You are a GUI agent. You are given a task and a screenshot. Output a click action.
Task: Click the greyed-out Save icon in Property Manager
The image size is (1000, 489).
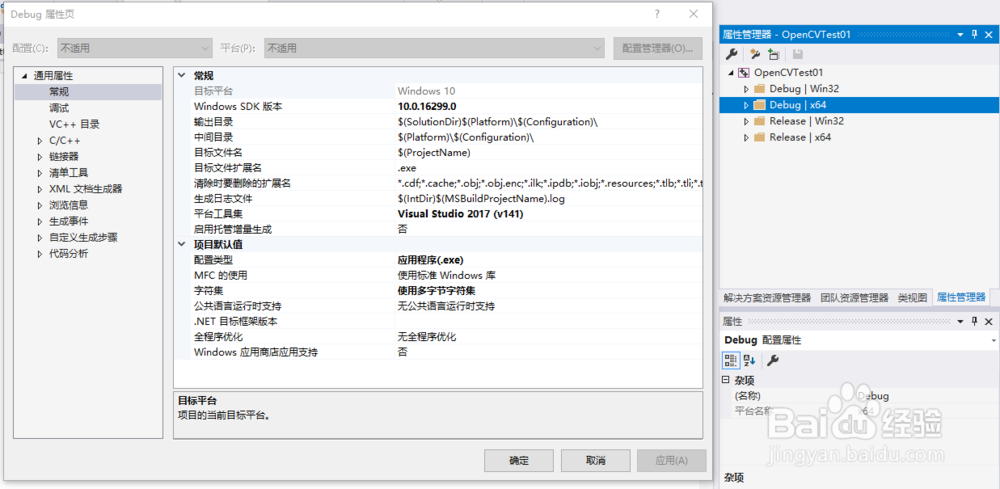pyautogui.click(x=798, y=54)
